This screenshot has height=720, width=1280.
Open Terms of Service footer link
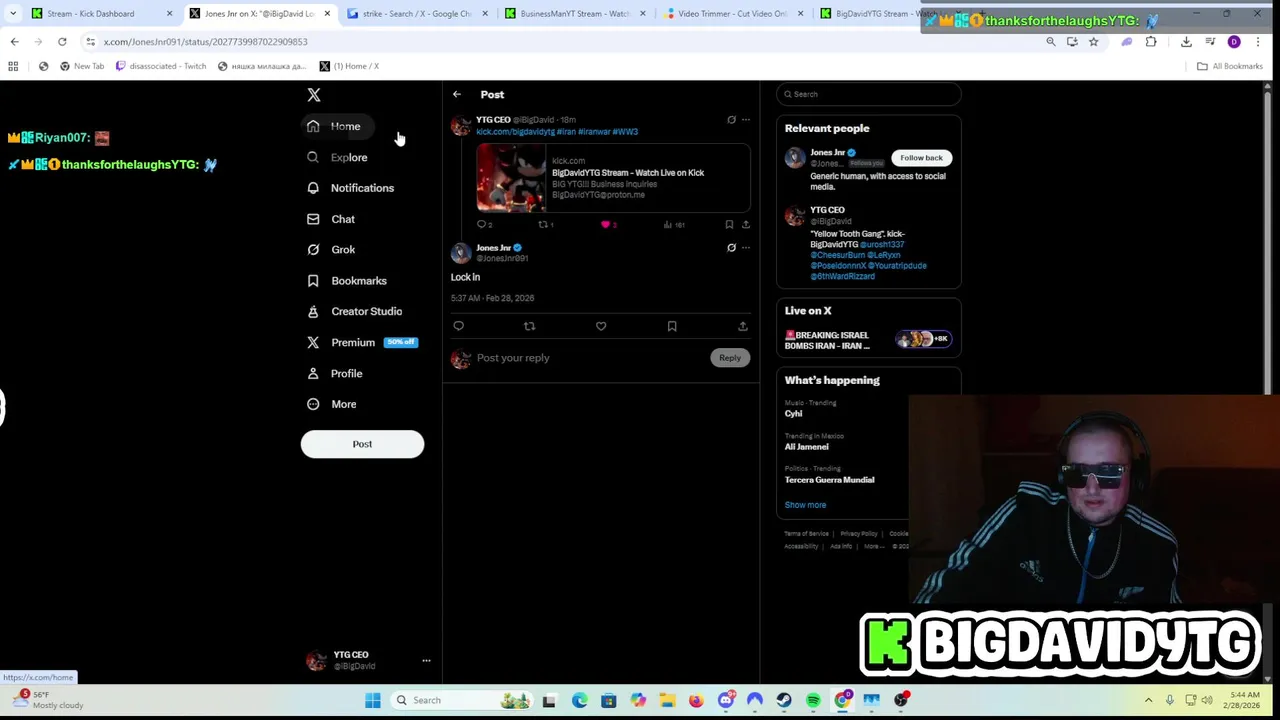(x=807, y=534)
